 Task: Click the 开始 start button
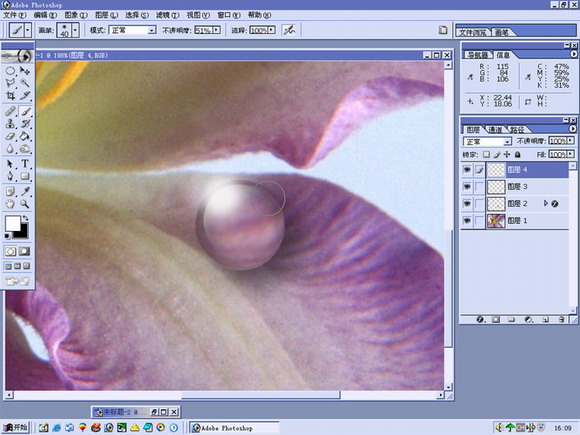coord(16,428)
